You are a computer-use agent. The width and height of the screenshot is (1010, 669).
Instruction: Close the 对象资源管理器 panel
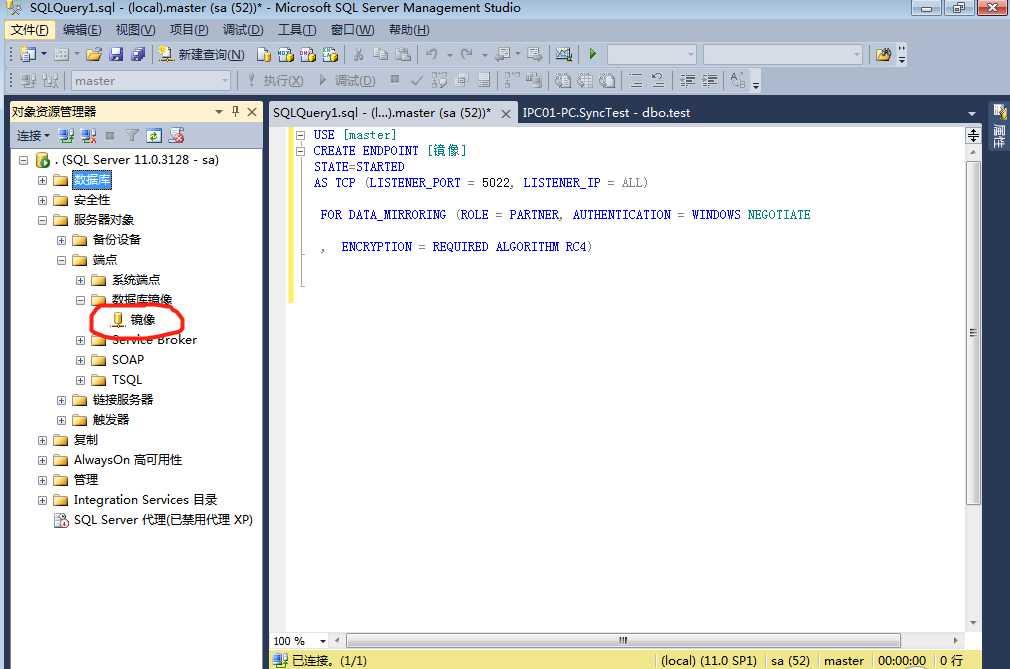[252, 112]
